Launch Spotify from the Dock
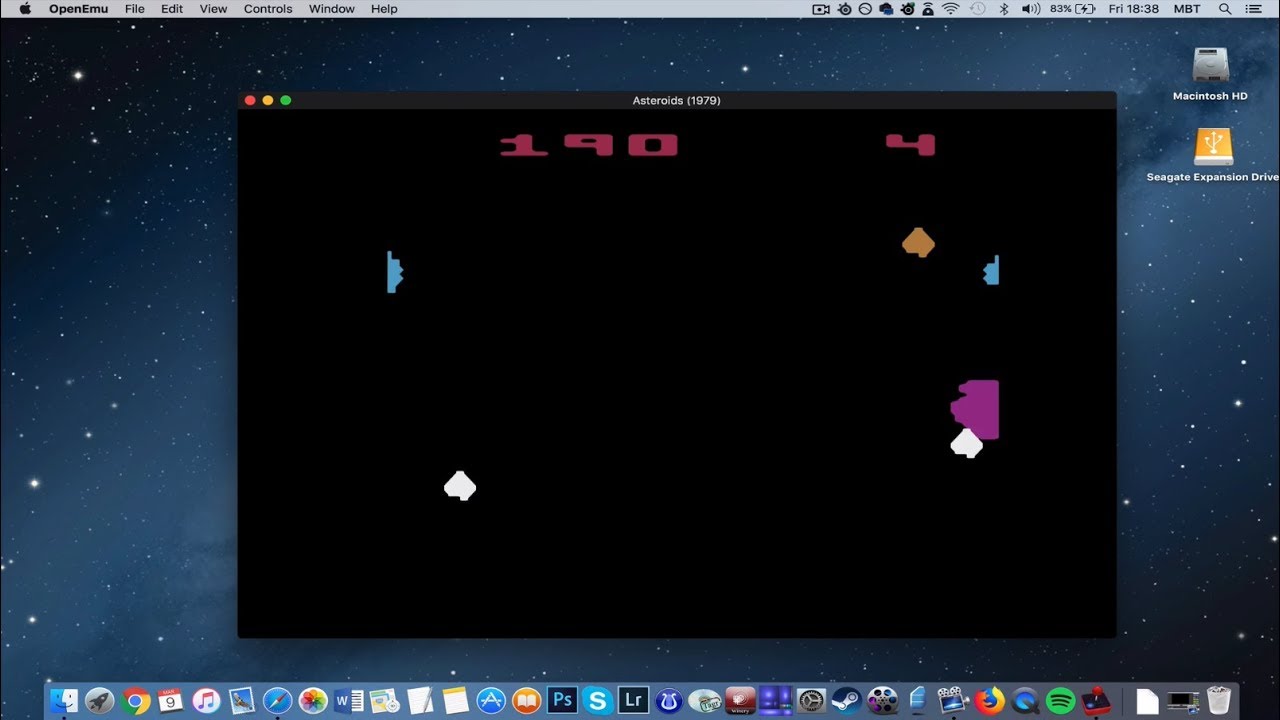 coord(1060,701)
